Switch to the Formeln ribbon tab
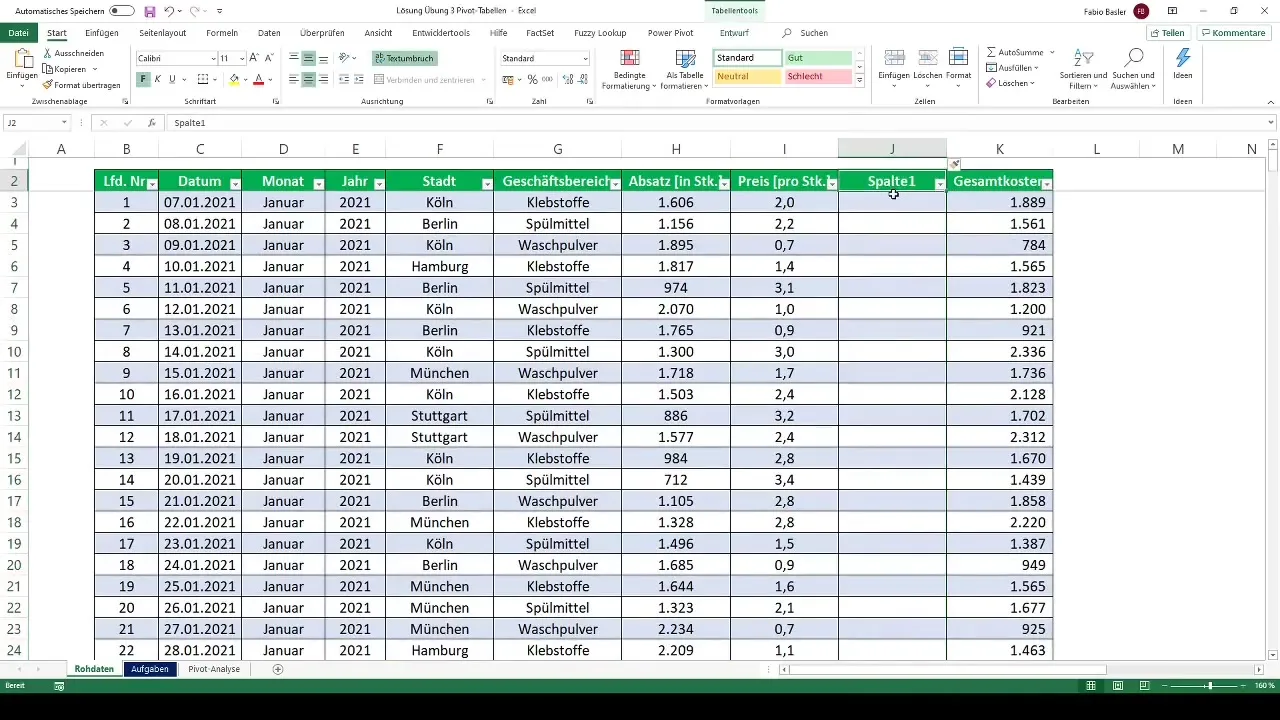The image size is (1280, 720). point(222,33)
